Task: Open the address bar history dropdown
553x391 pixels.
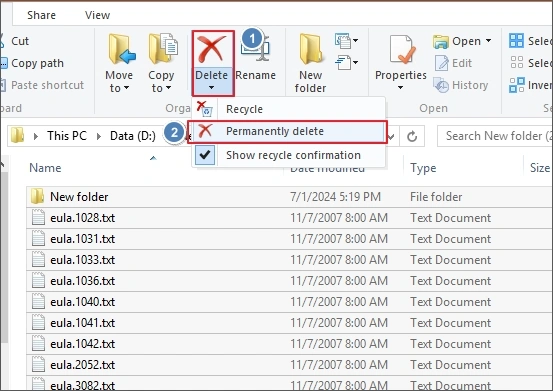Action: 391,136
